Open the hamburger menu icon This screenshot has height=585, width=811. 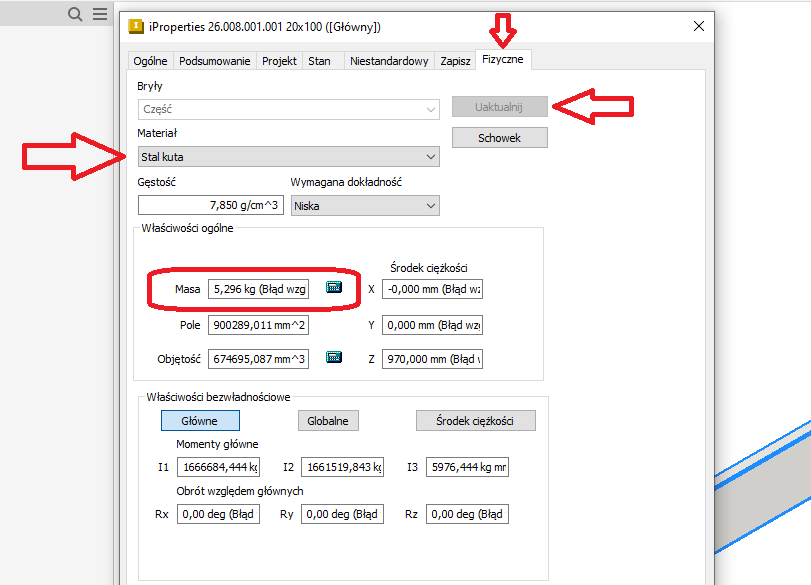point(100,14)
